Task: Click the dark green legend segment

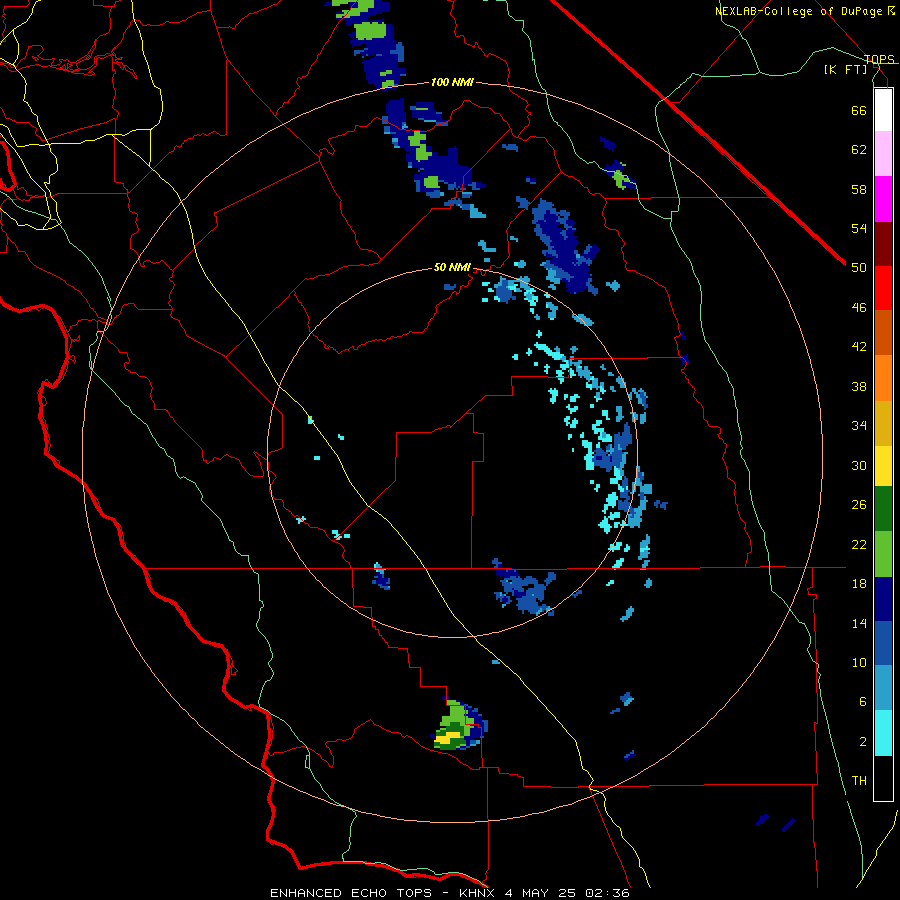Action: (883, 509)
